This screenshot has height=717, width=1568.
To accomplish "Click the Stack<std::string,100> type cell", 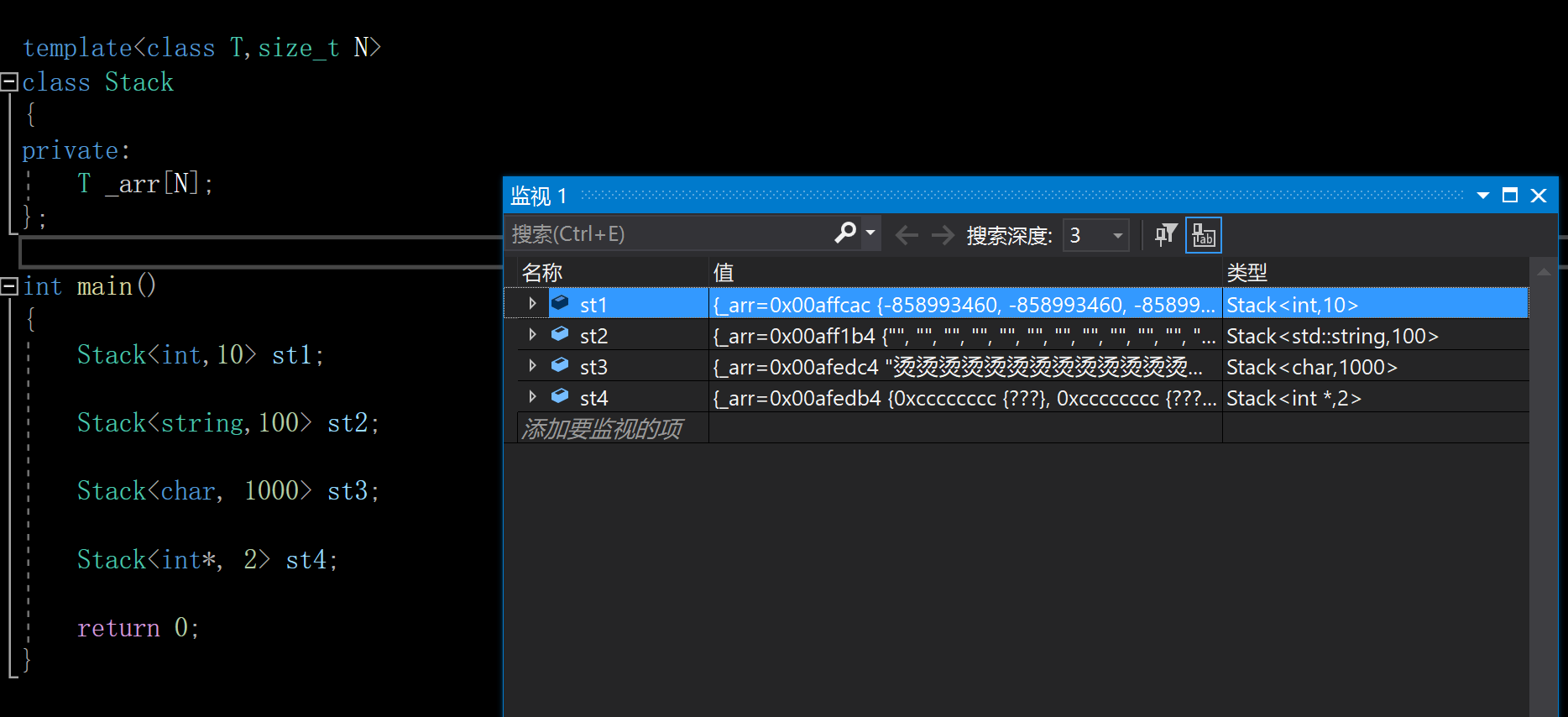I will (x=1375, y=335).
